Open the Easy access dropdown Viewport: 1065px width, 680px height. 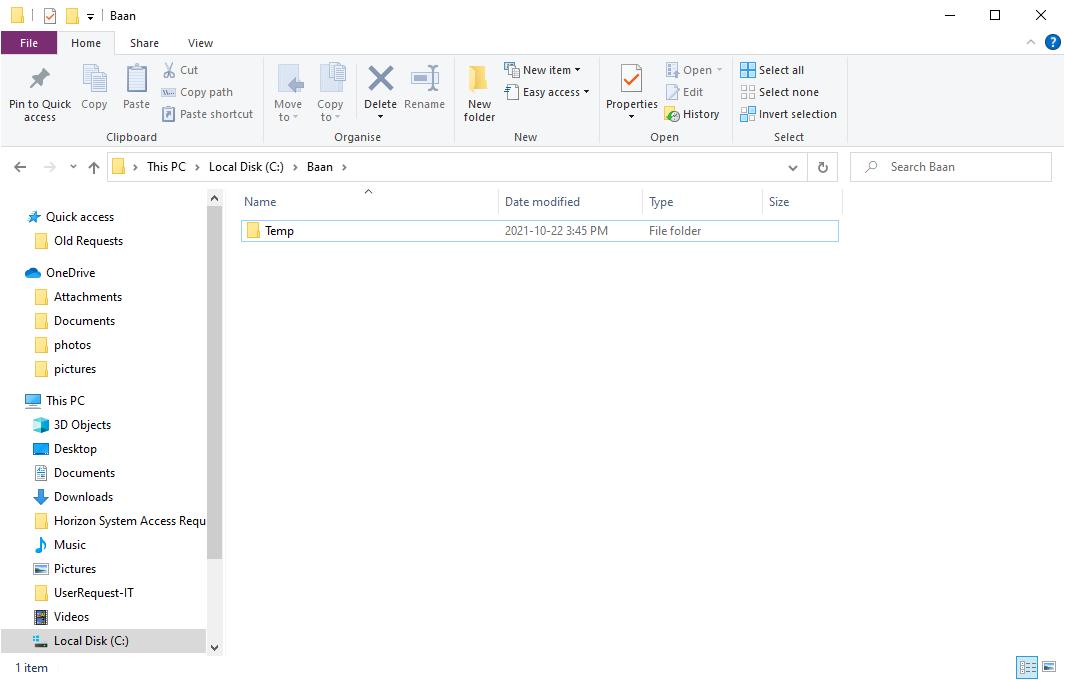pyautogui.click(x=547, y=91)
